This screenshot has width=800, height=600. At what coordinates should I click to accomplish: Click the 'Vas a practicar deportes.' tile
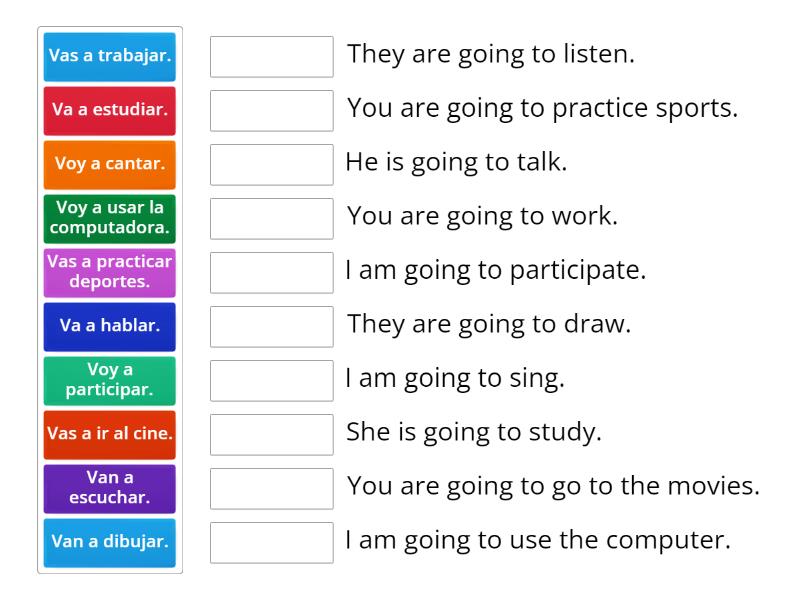pos(110,273)
